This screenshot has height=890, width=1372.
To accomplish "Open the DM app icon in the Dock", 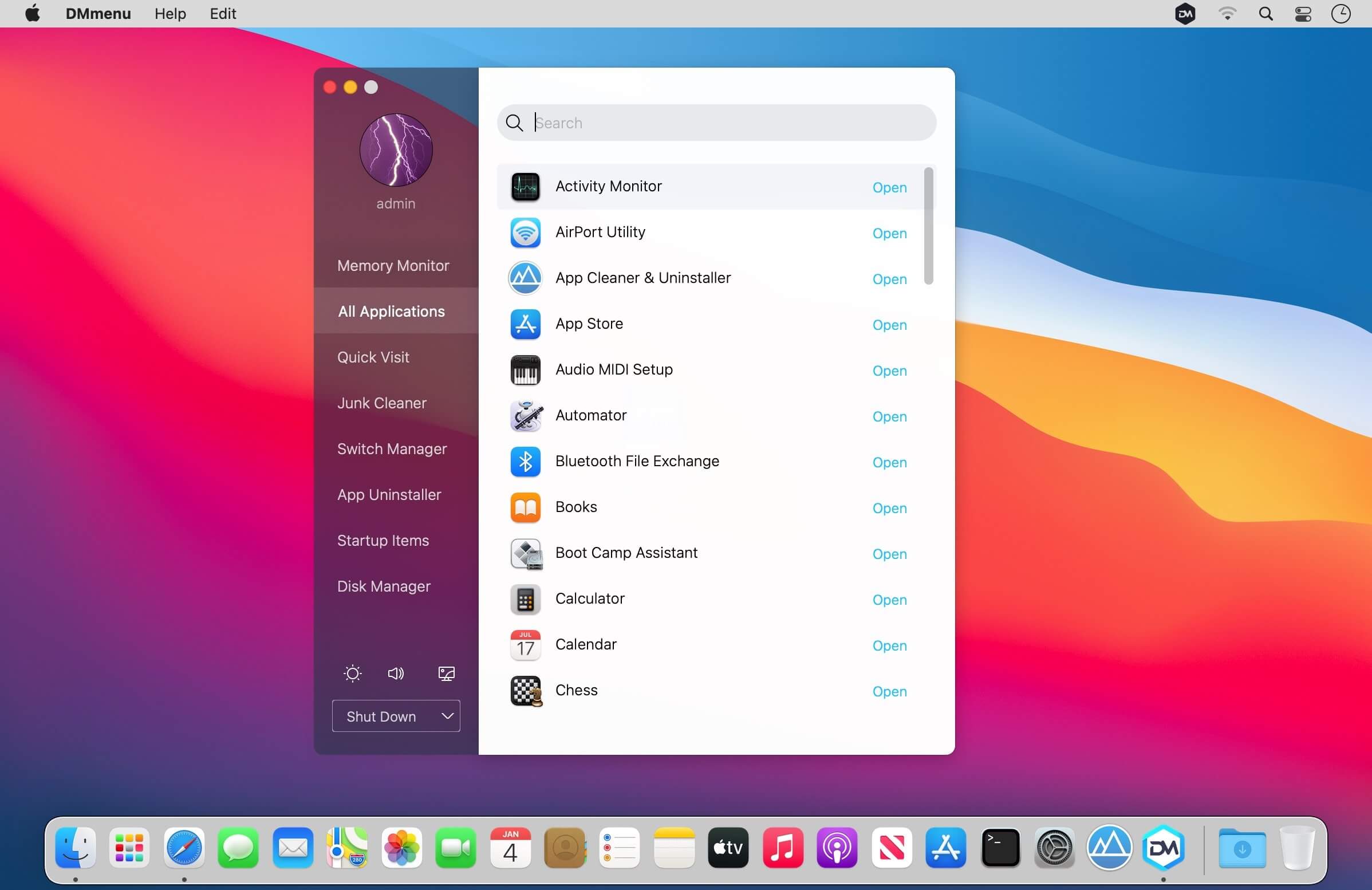I will (1164, 848).
